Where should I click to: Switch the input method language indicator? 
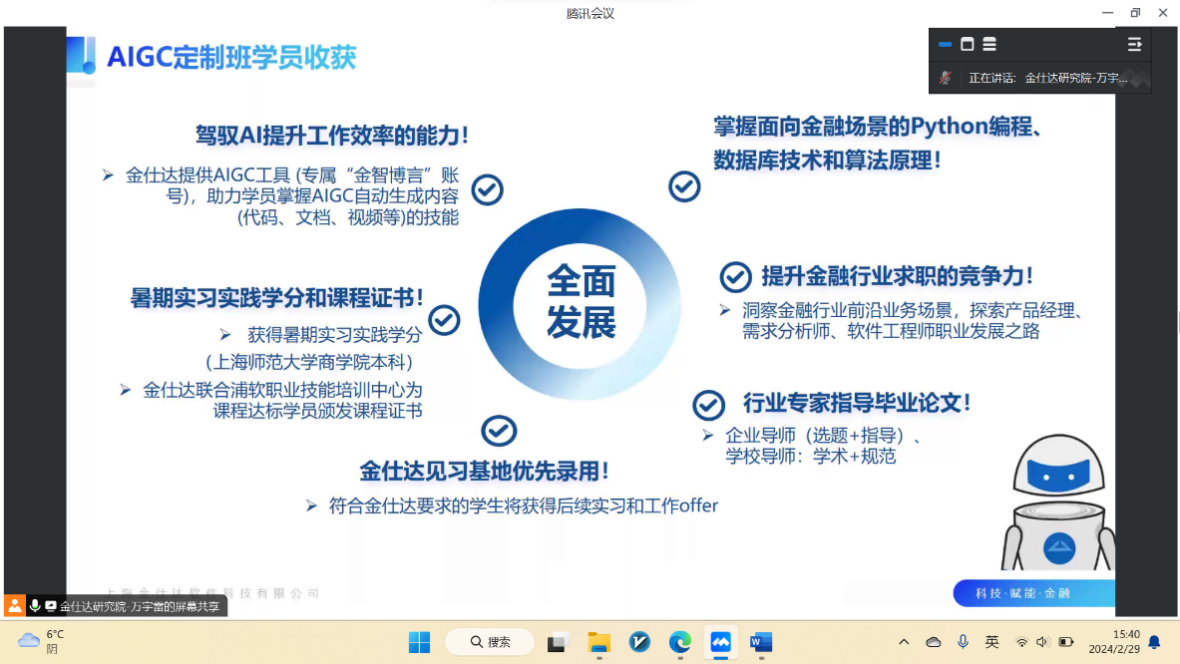pyautogui.click(x=992, y=642)
